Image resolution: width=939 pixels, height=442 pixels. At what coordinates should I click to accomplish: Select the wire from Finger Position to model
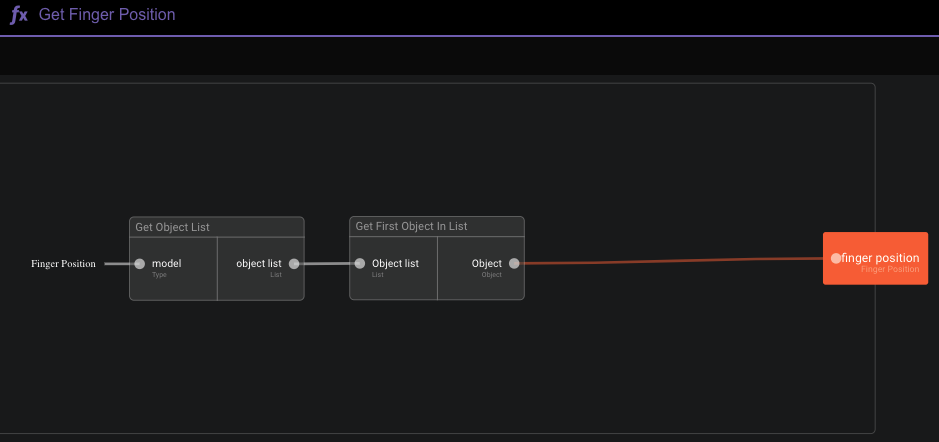pos(118,264)
